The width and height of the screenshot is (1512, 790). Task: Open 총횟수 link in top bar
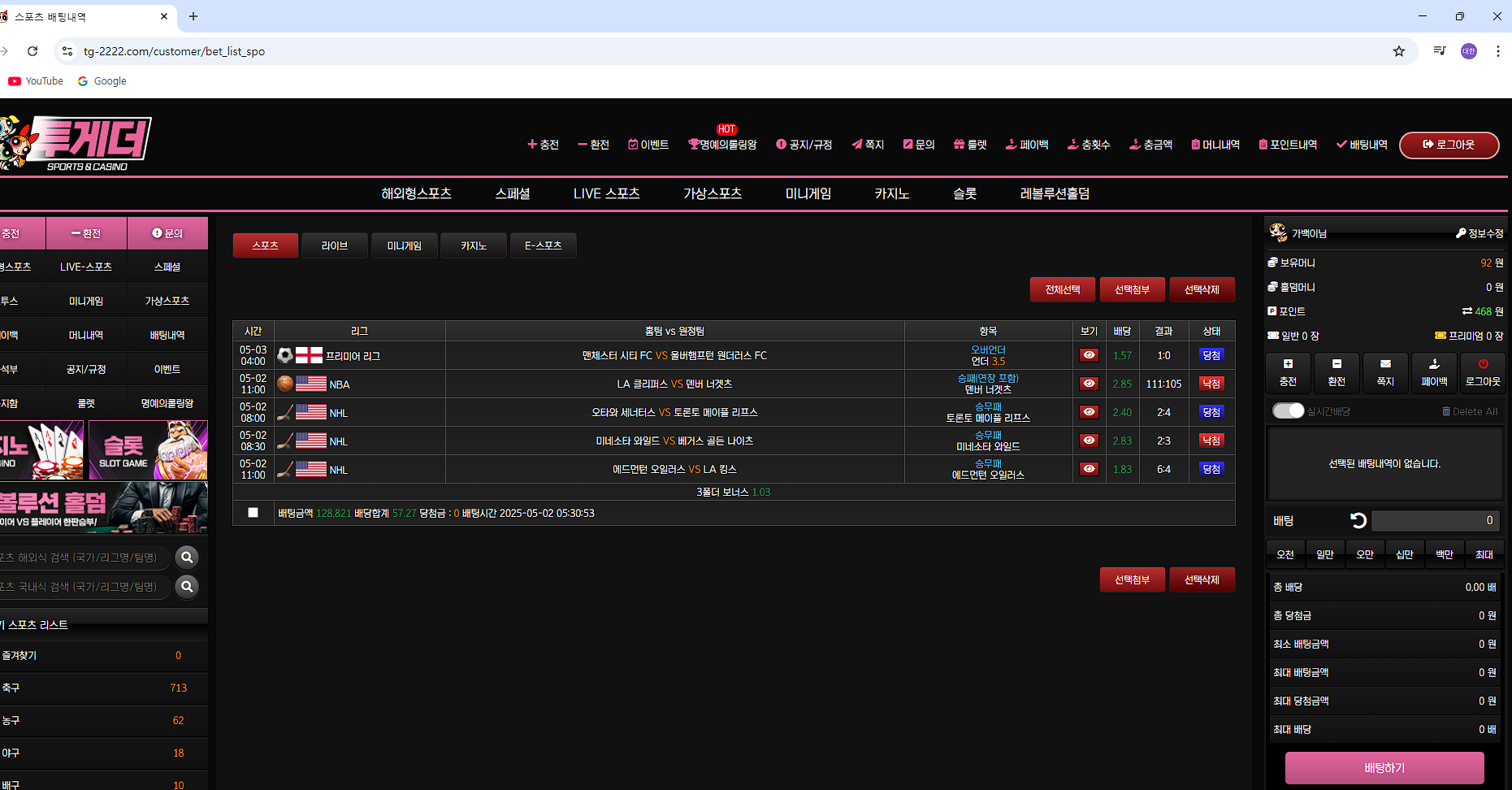coord(1089,145)
